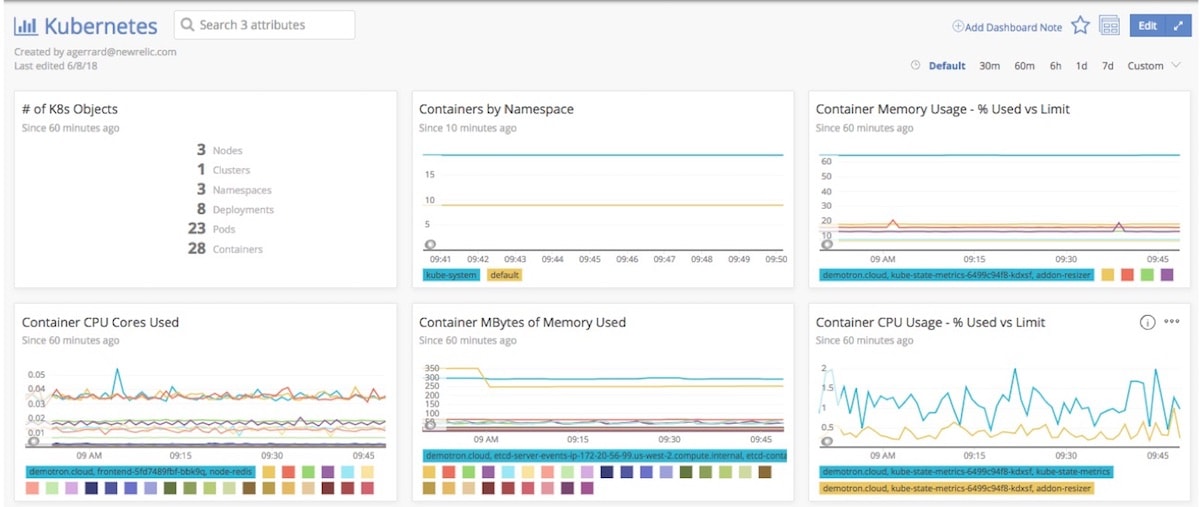Click 'Since 10 minutes ago' under Containers by Namespace
The height and width of the screenshot is (507, 1200).
[468, 128]
